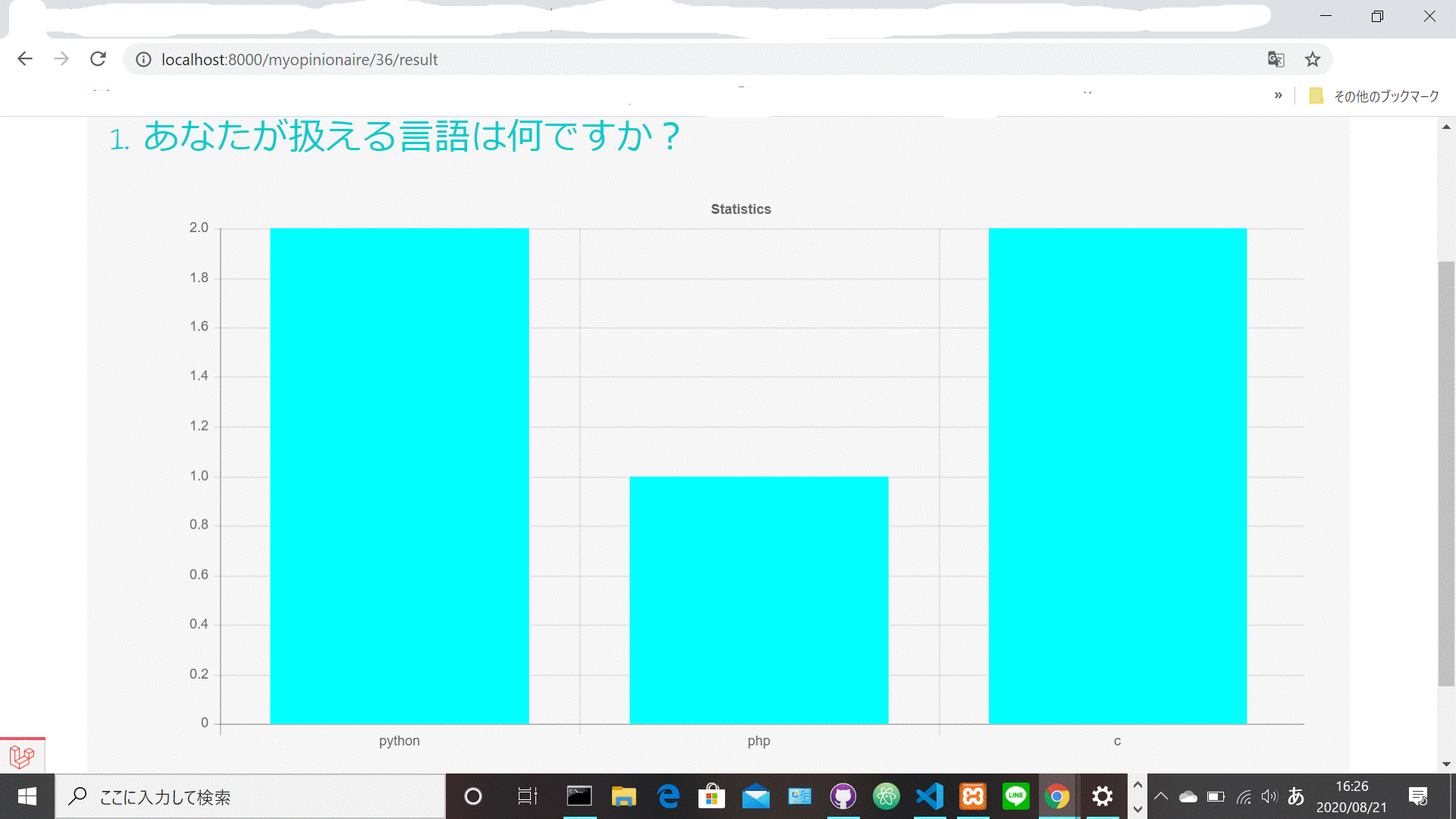1456x819 pixels.
Task: Open the Google Translate page icon
Action: pos(1276,59)
